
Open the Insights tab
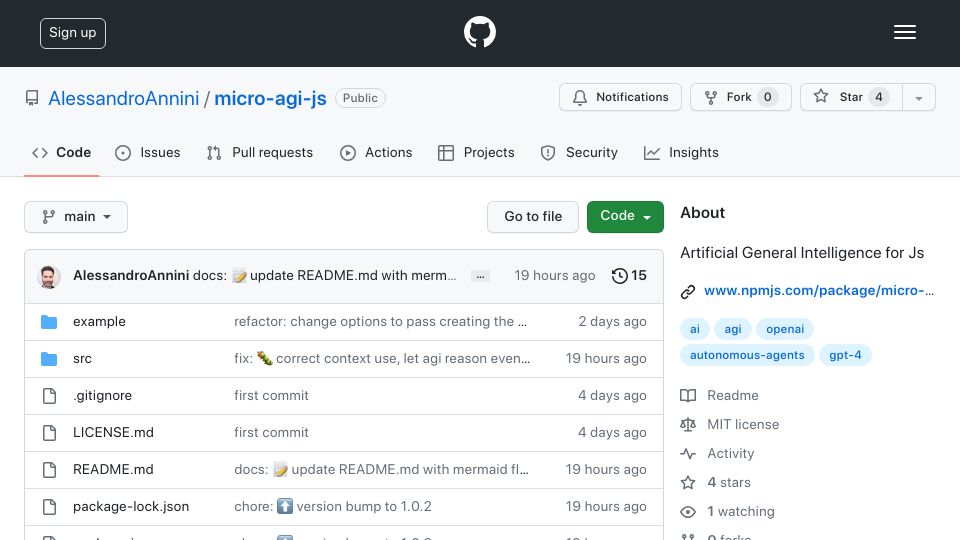click(x=681, y=152)
